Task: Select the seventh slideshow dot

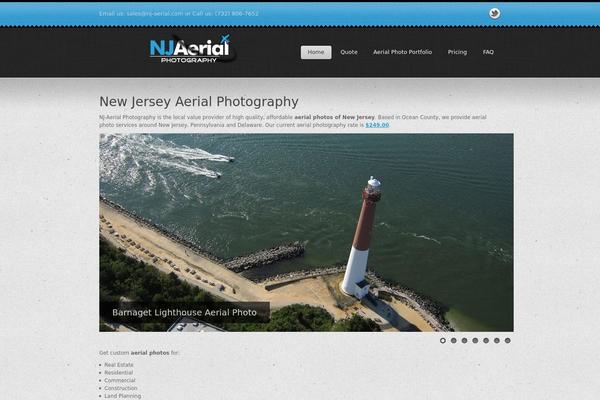Action: pyautogui.click(x=507, y=340)
